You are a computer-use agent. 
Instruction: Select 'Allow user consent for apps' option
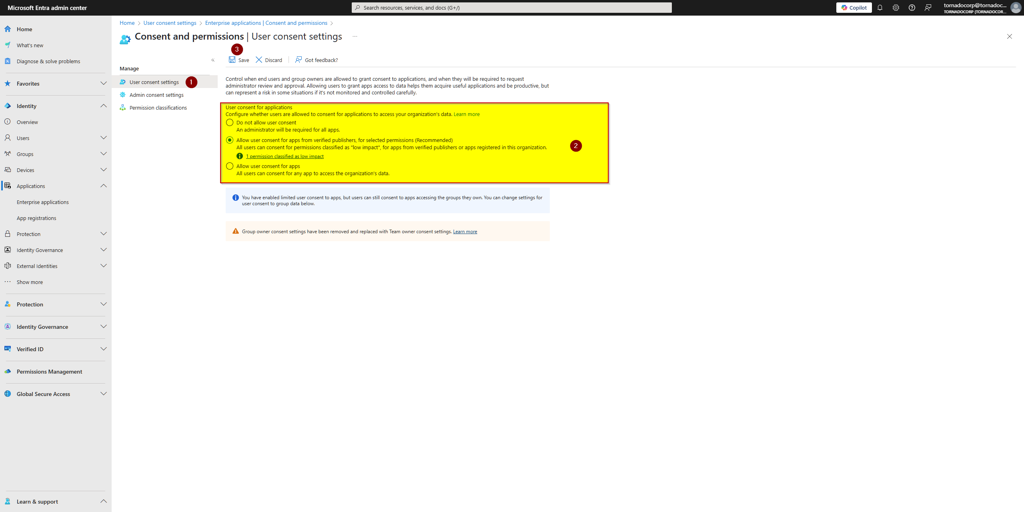(230, 166)
